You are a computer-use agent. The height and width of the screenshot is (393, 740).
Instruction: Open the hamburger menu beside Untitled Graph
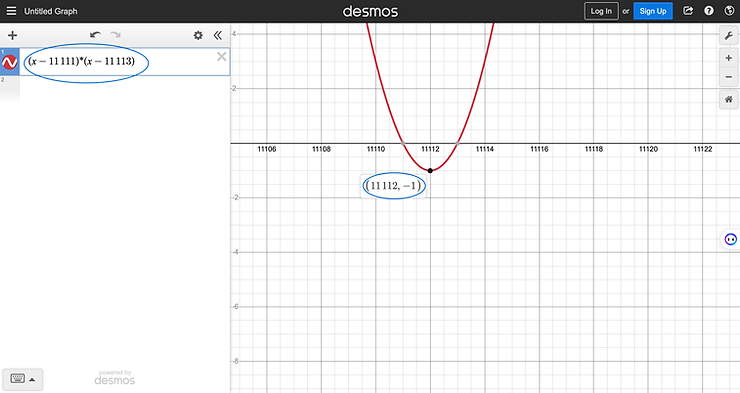pos(11,11)
